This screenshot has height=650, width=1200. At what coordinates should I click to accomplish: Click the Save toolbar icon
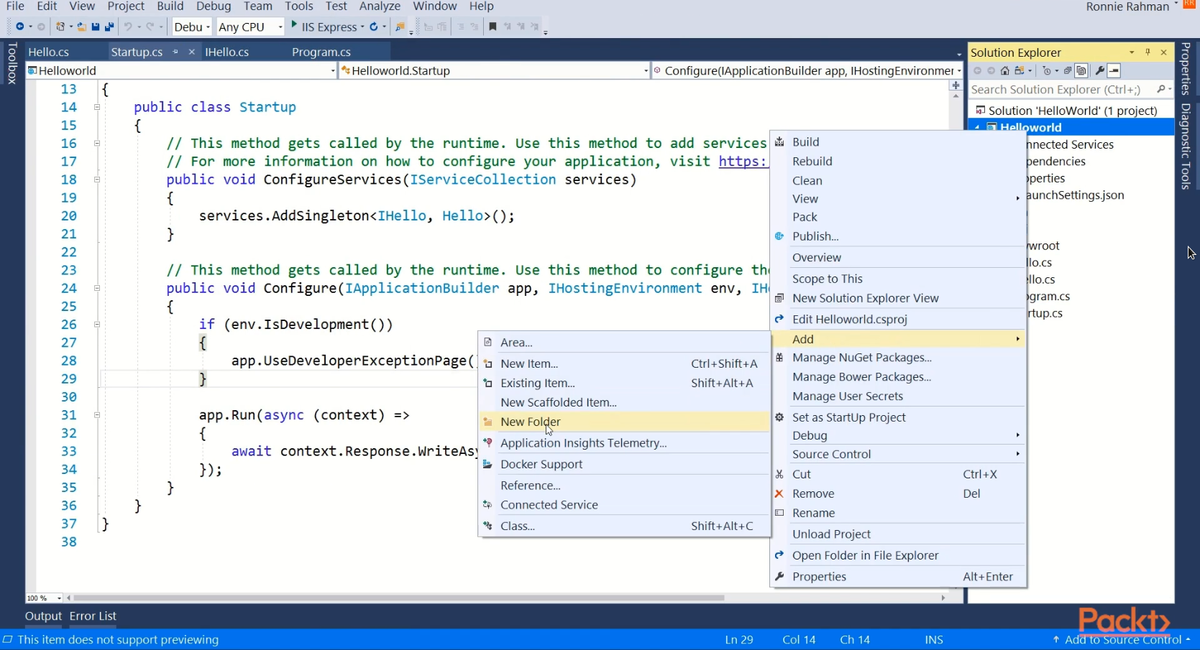coord(95,27)
